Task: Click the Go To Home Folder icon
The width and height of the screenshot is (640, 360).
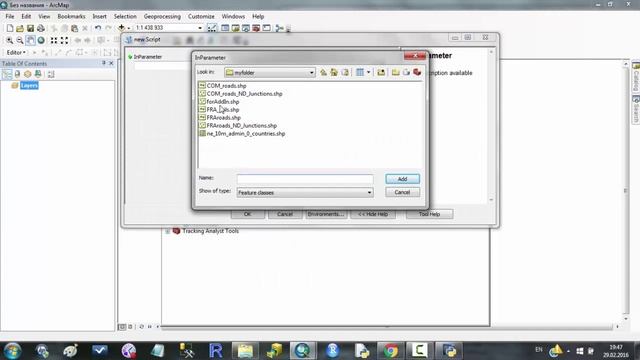Action: click(334, 72)
